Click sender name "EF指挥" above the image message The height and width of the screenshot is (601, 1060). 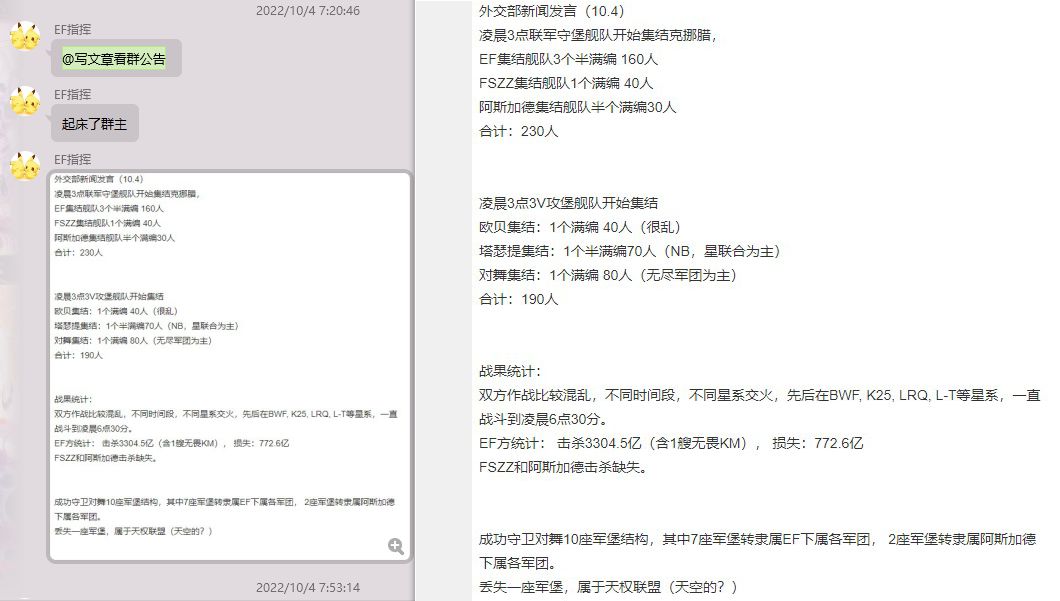point(72,159)
